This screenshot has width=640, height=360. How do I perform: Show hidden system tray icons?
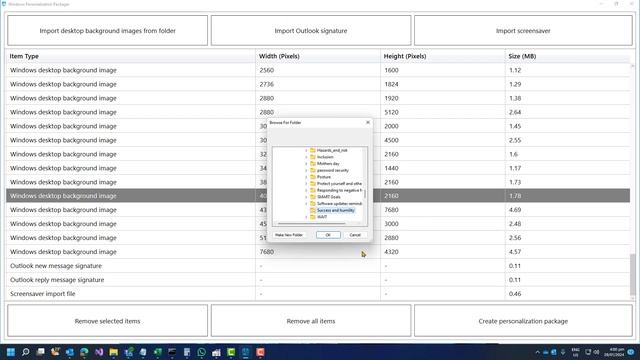point(538,352)
